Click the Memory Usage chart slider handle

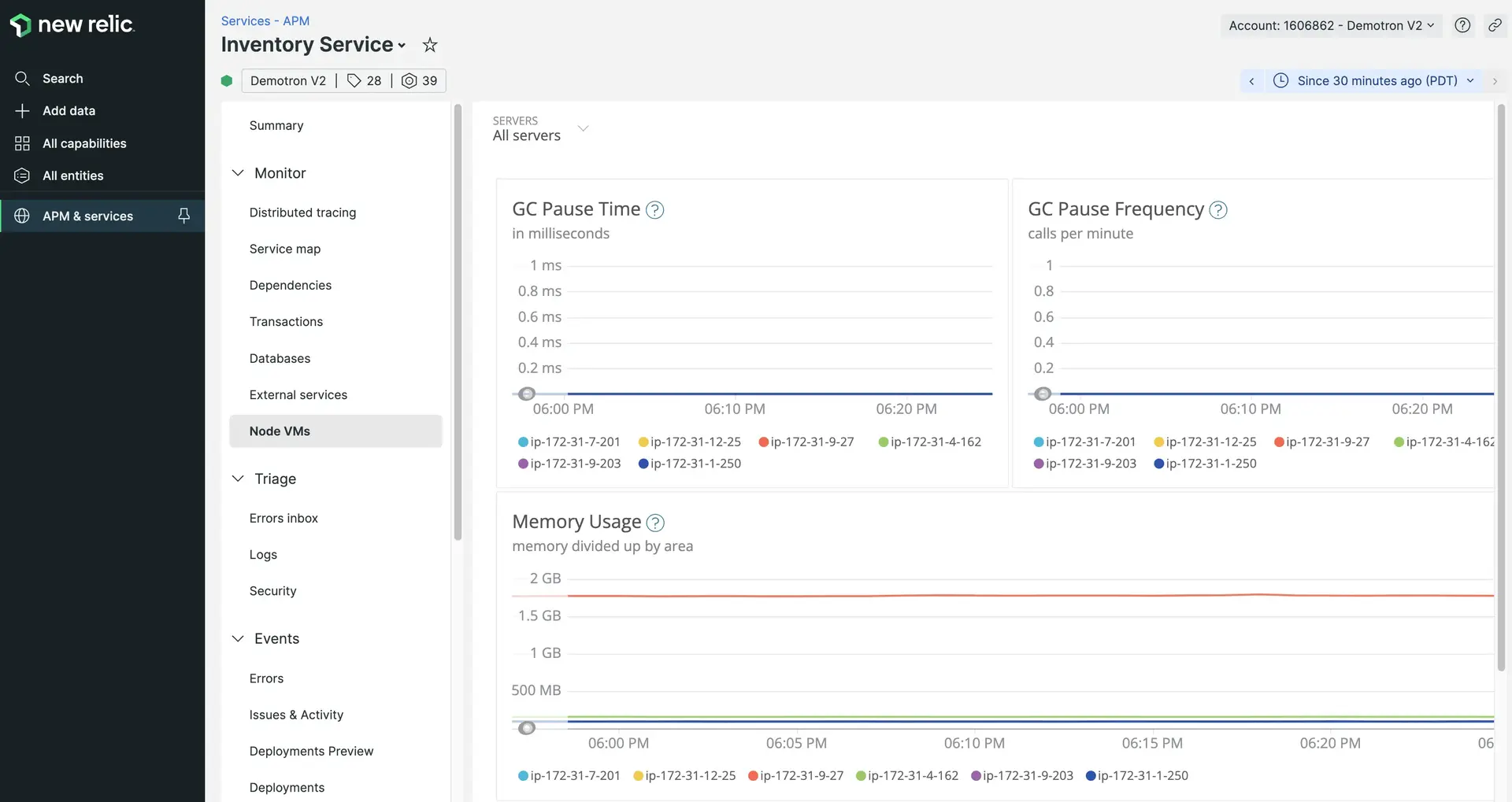pos(527,728)
